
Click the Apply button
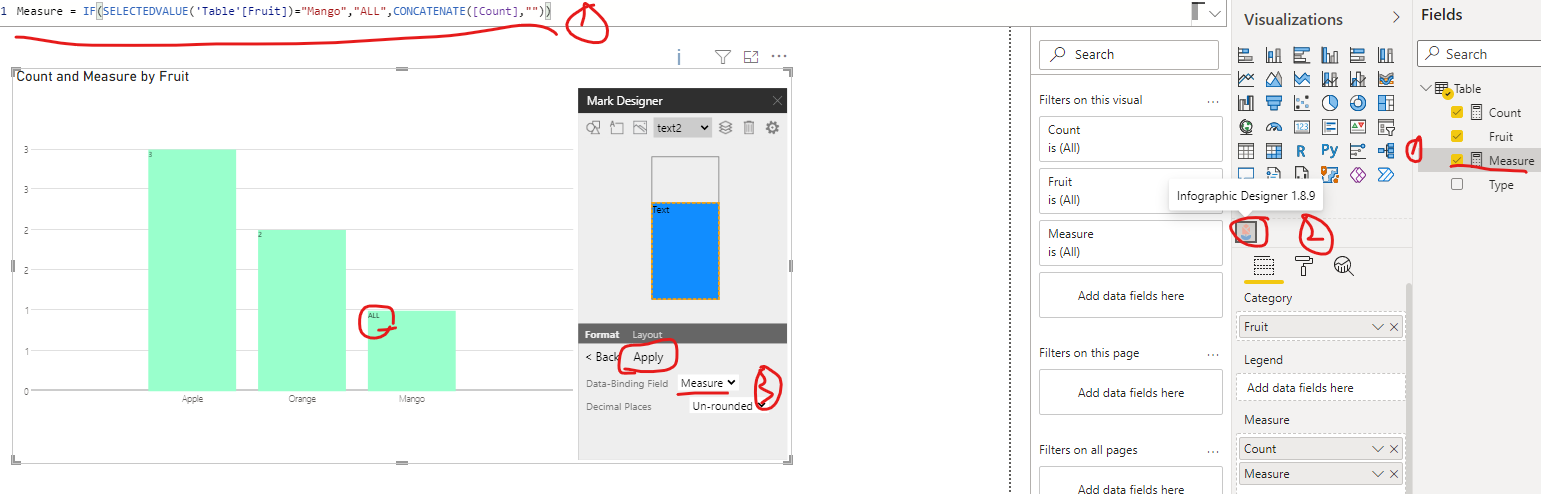coord(648,357)
